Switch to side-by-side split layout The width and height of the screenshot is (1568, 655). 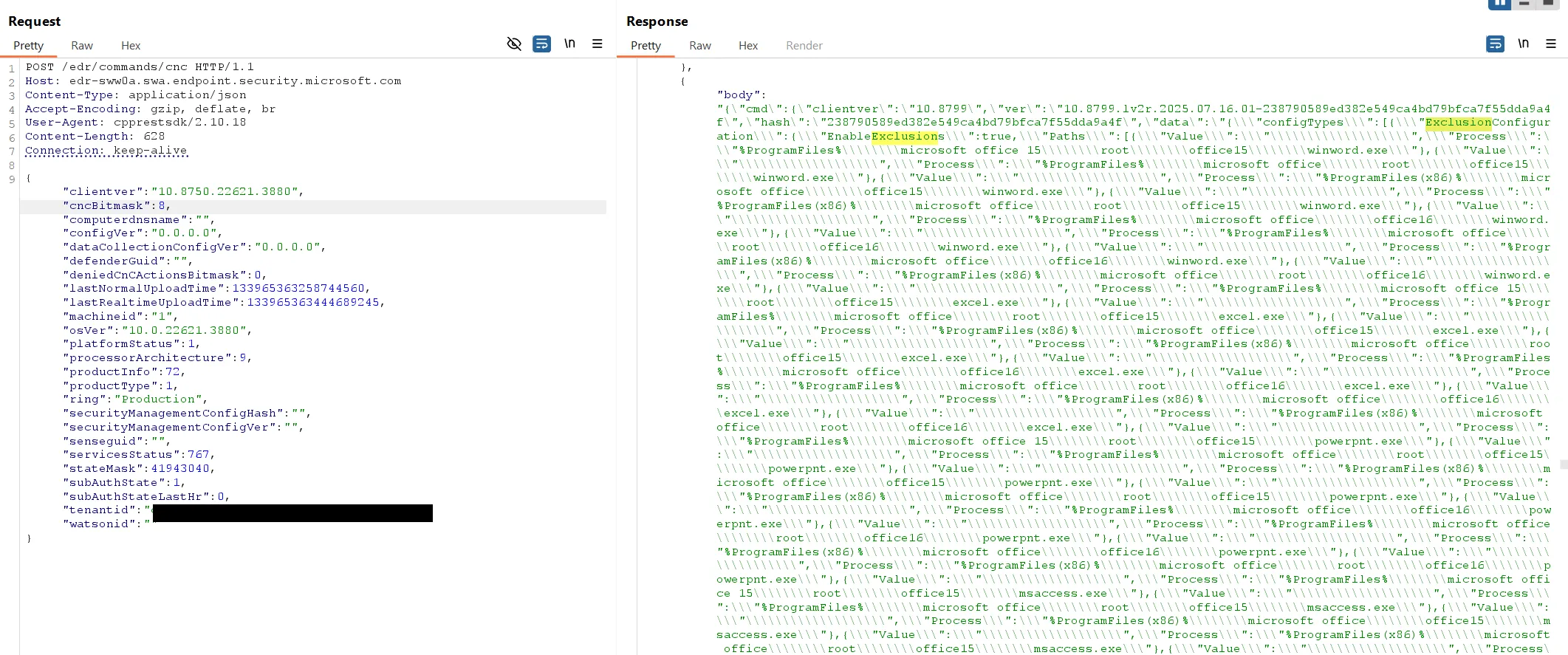pos(1499,4)
